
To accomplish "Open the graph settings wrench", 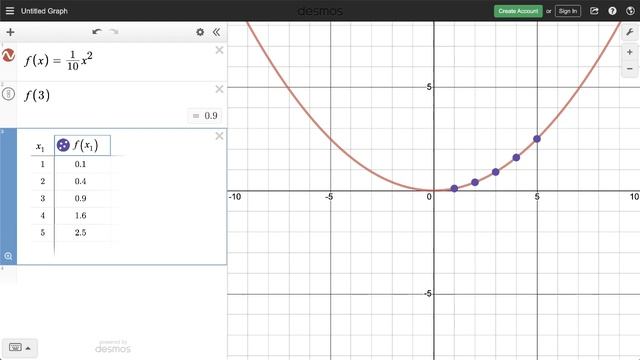I will pos(630,32).
